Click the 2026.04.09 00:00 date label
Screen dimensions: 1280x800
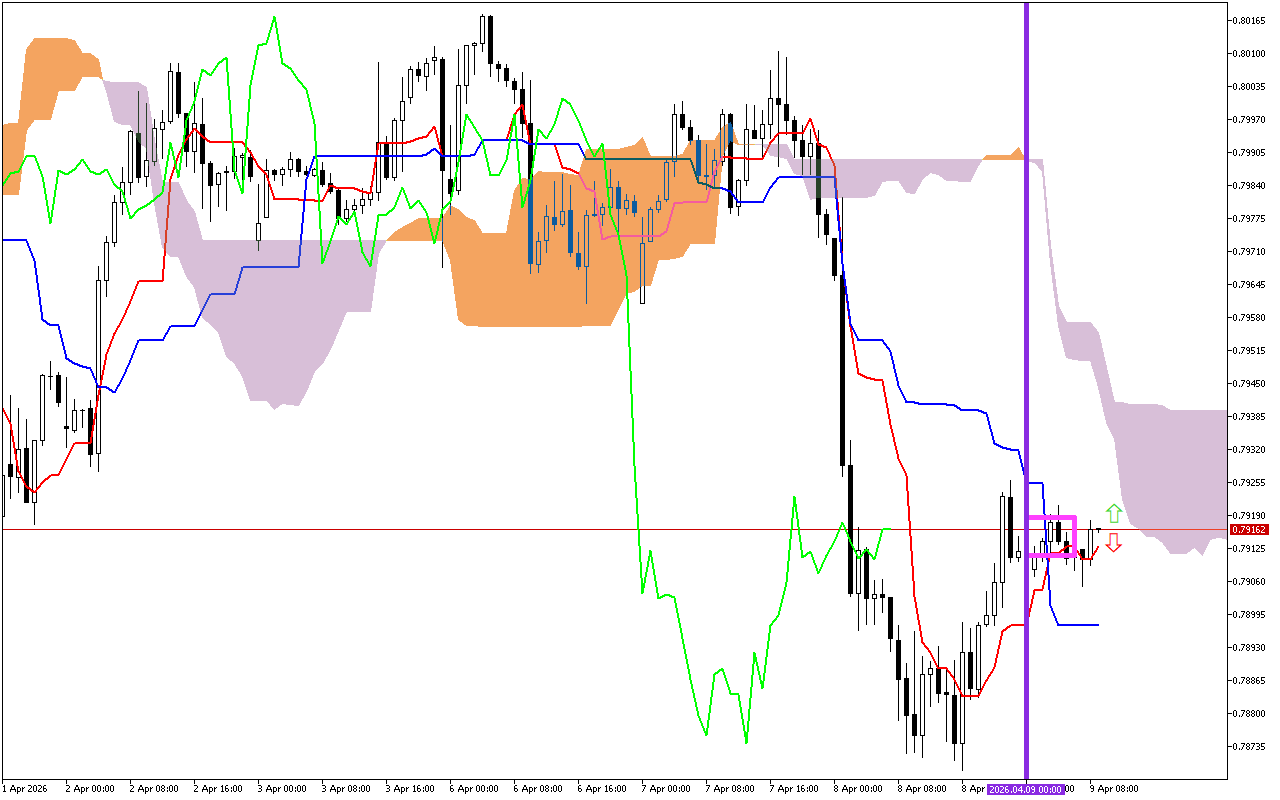[1026, 789]
